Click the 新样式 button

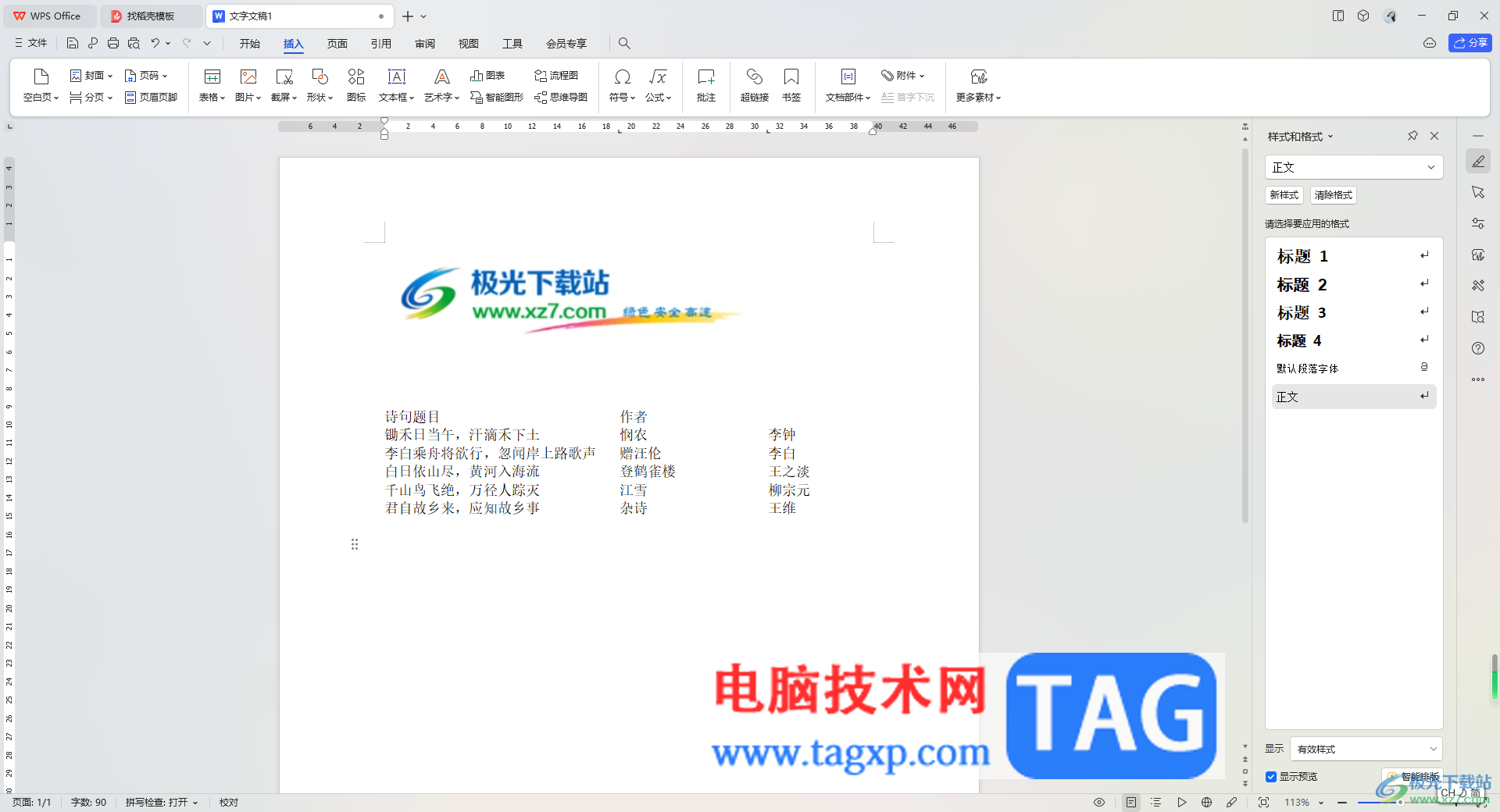click(x=1284, y=195)
